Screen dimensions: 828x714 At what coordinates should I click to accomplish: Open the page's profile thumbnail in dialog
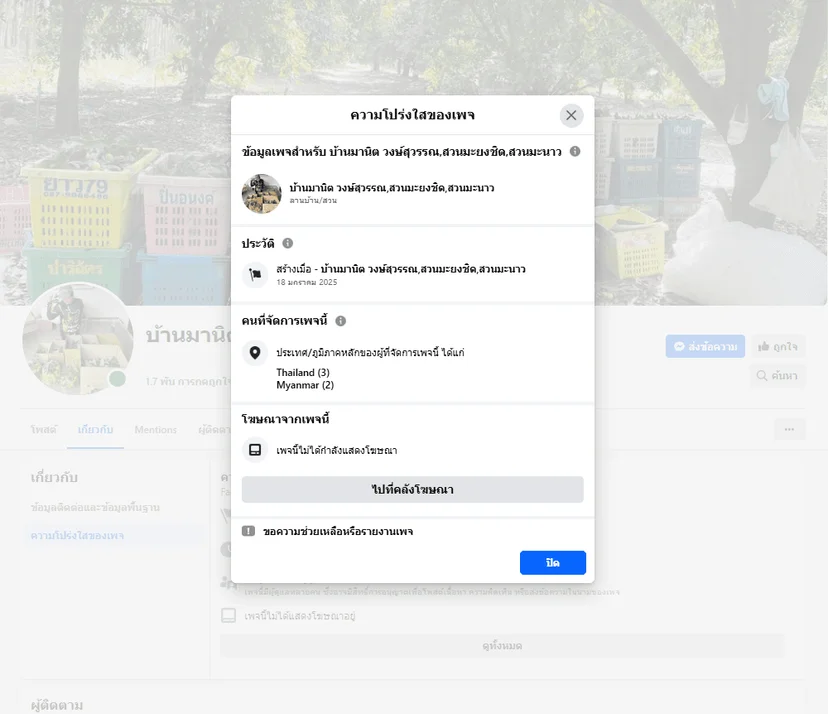(262, 193)
